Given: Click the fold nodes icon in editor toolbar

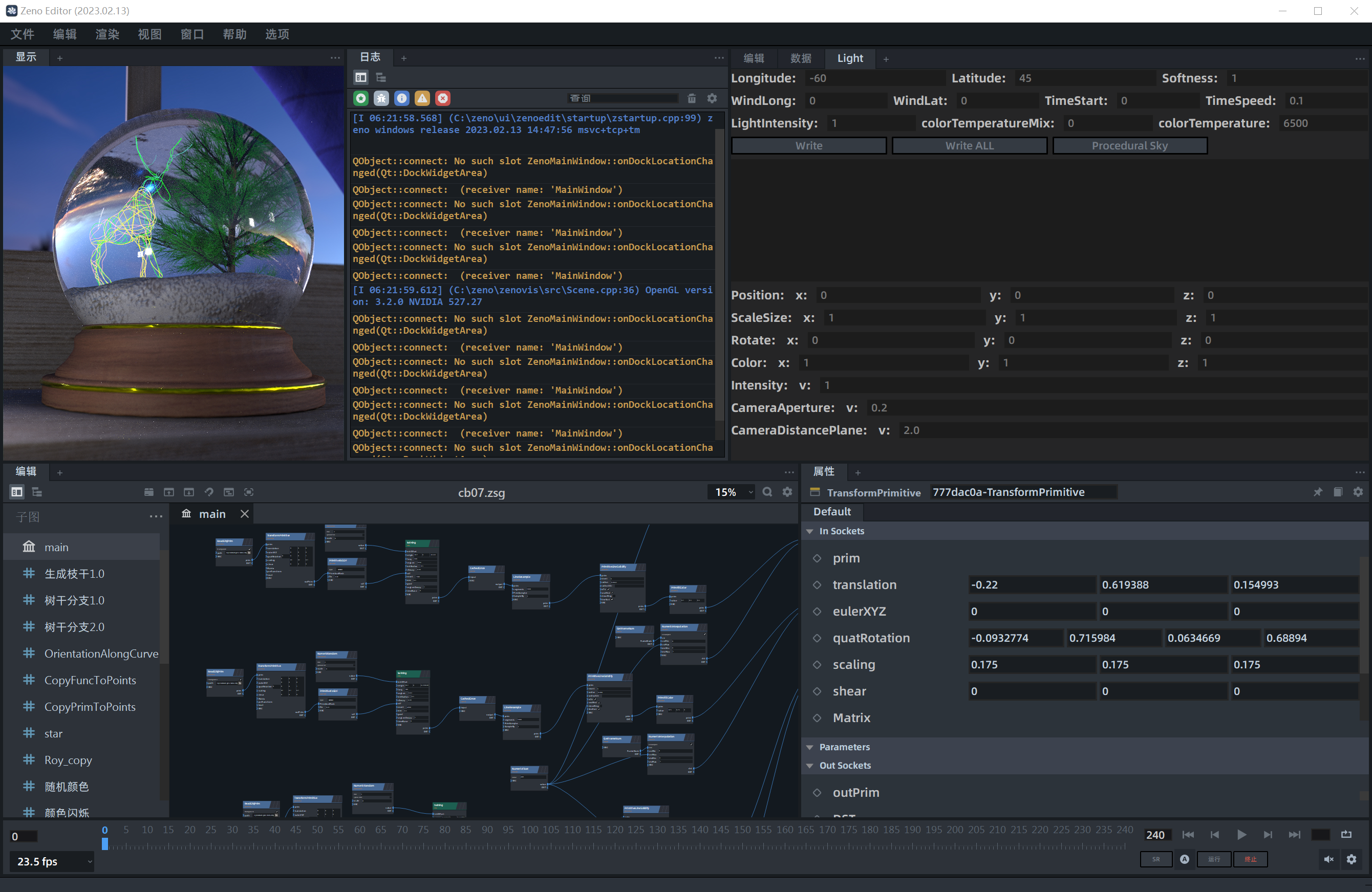Looking at the screenshot, I should click(x=149, y=491).
